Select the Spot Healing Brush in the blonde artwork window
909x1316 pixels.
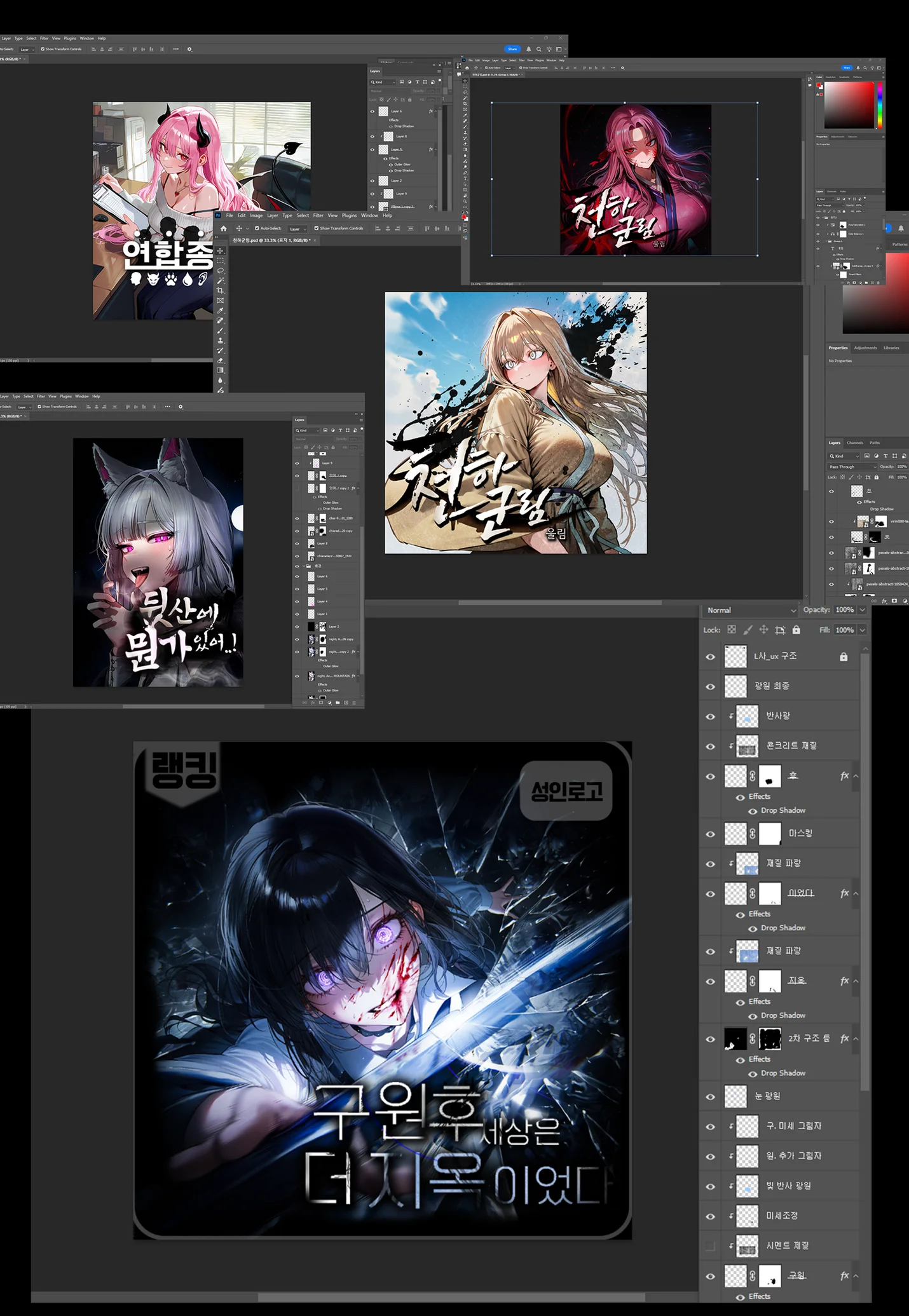pos(221,321)
